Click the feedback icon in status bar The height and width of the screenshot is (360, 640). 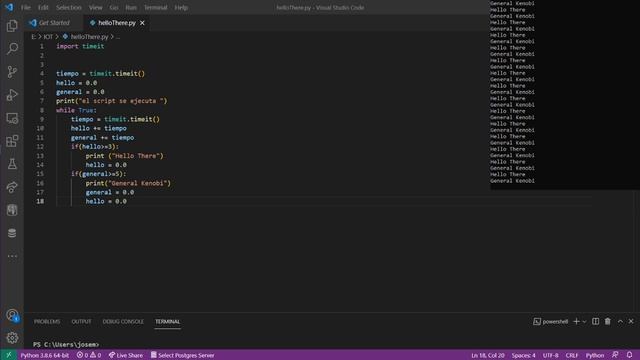[x=615, y=355]
